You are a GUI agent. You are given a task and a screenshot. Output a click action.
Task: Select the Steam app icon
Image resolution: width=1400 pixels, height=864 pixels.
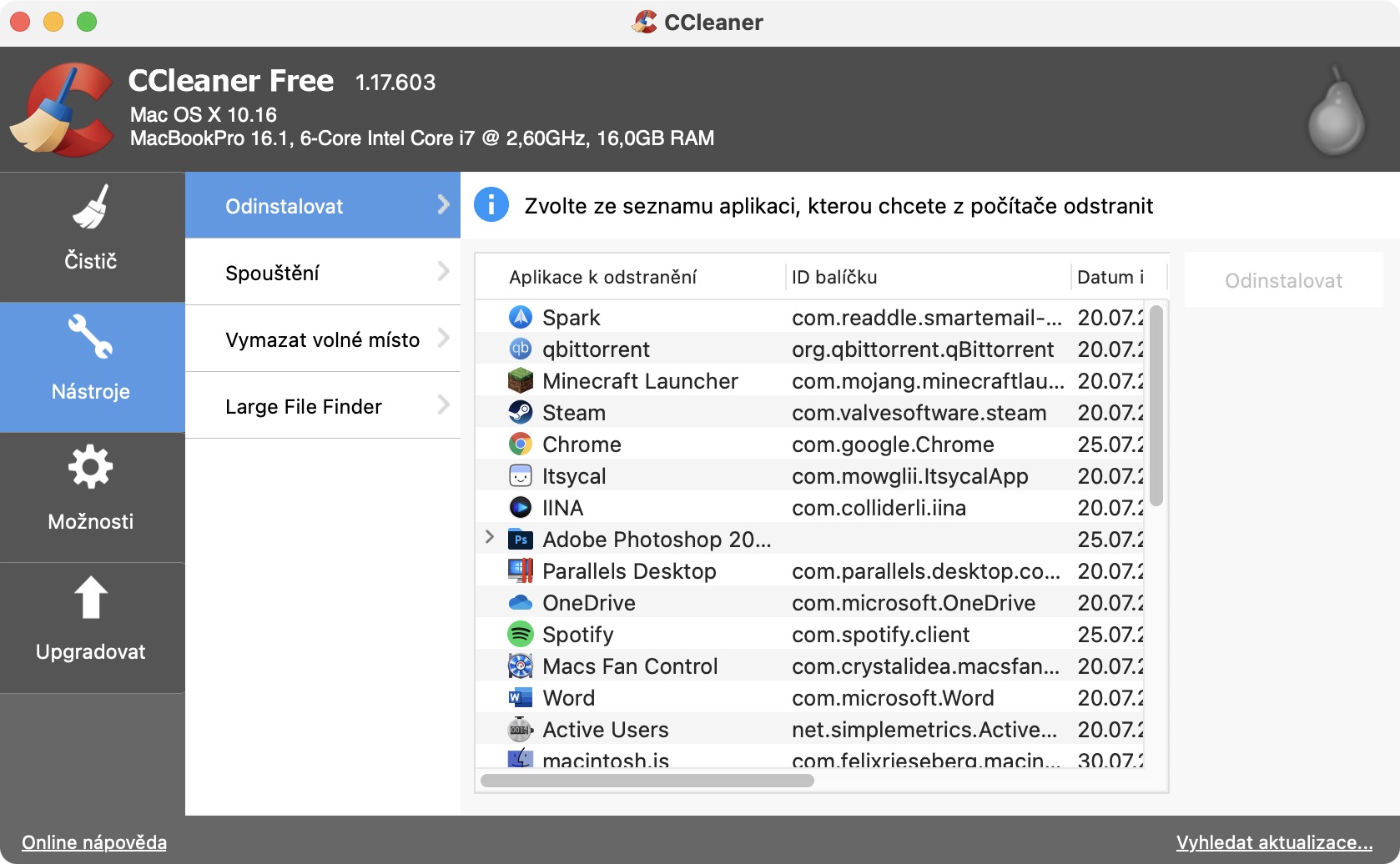[521, 413]
